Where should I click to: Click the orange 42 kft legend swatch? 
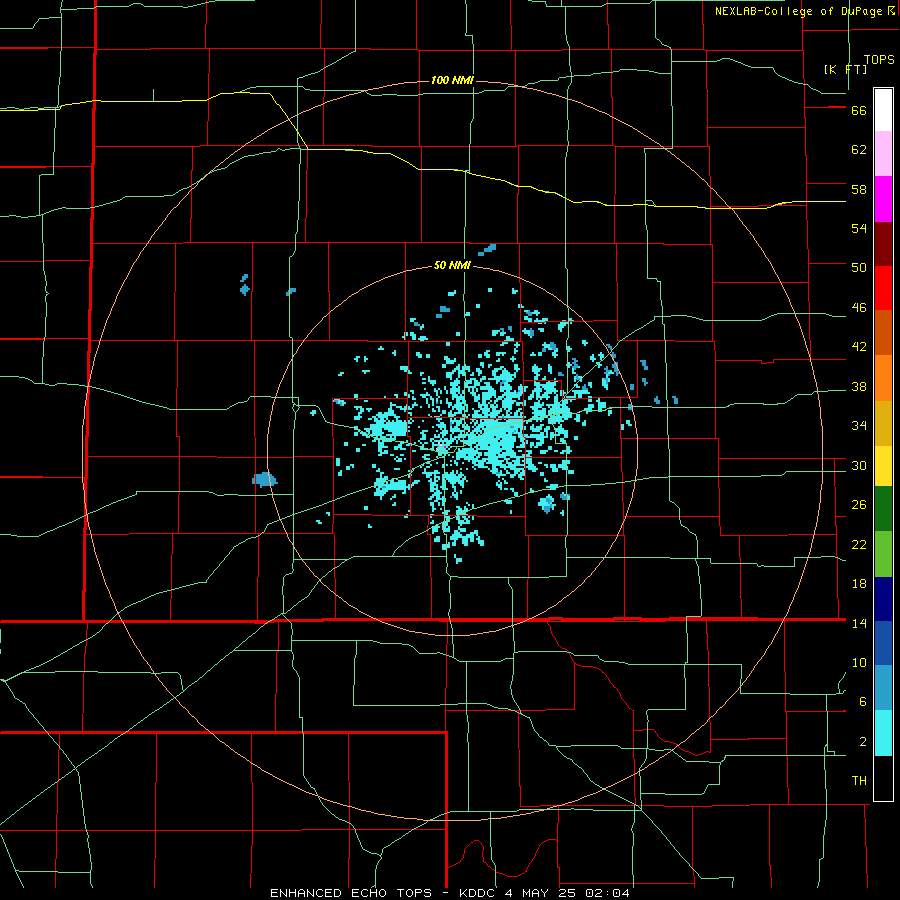(x=883, y=378)
